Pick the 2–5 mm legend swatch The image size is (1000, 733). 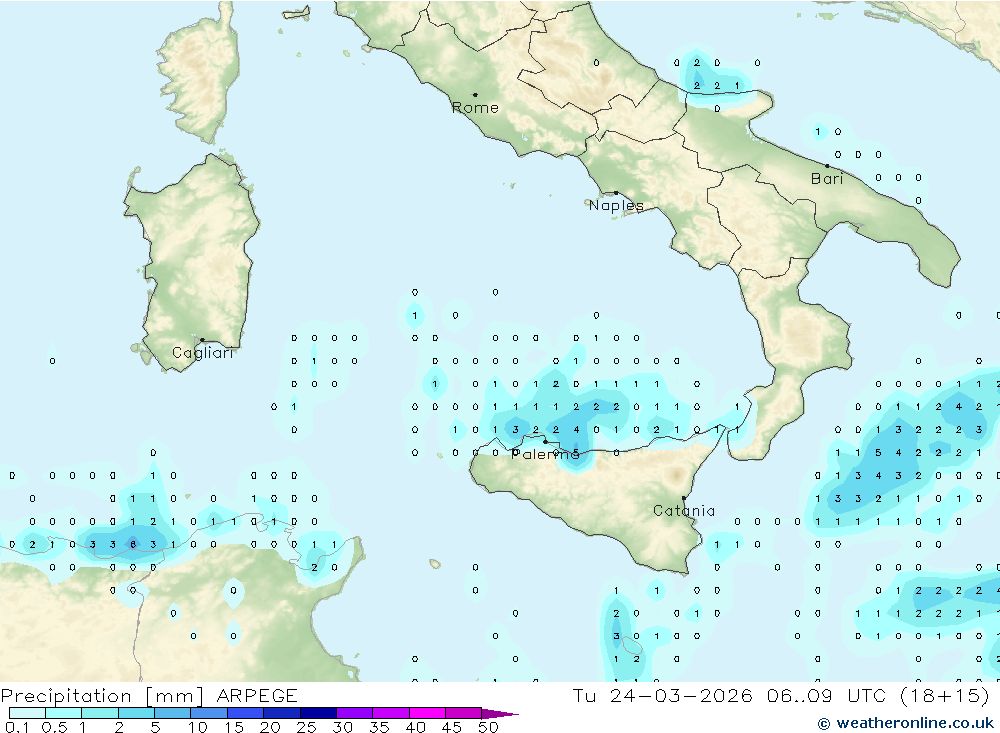tap(136, 713)
